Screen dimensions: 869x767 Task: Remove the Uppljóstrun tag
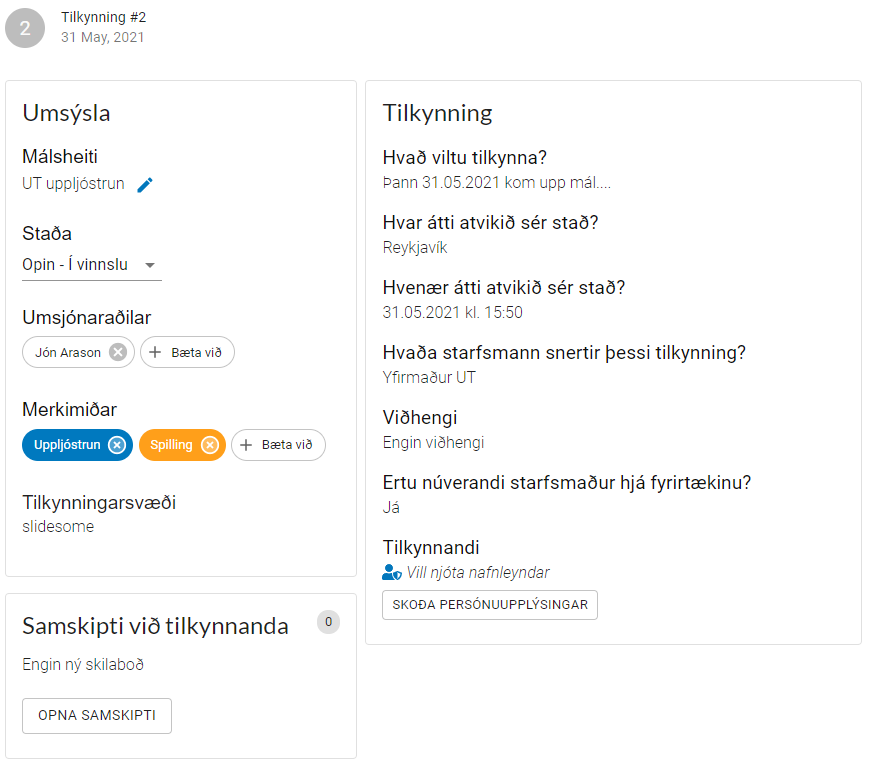coord(117,445)
